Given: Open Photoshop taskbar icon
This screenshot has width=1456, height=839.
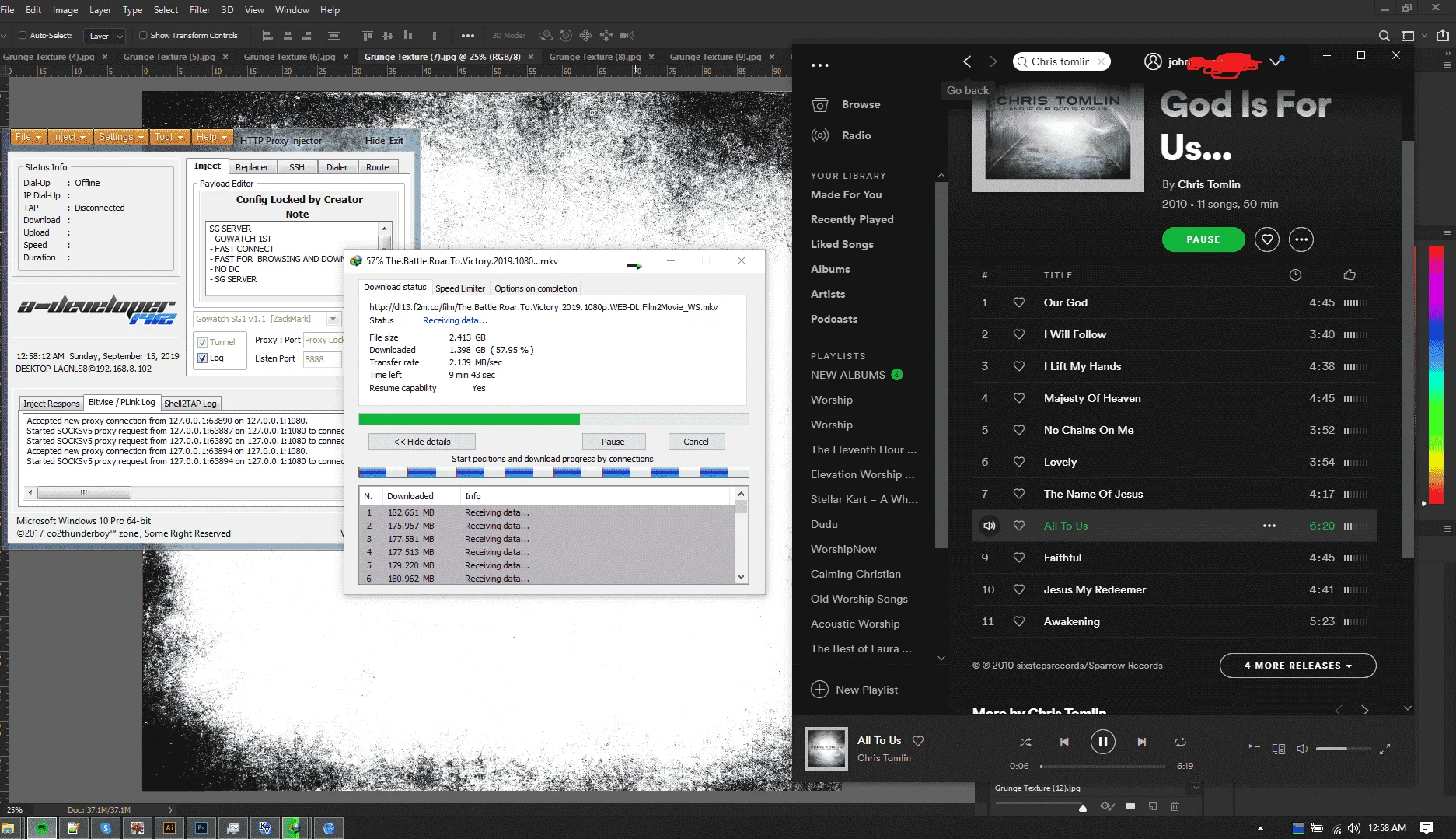Looking at the screenshot, I should pyautogui.click(x=201, y=827).
